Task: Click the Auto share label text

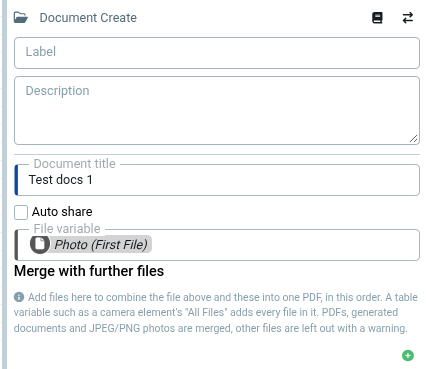Action: [62, 212]
